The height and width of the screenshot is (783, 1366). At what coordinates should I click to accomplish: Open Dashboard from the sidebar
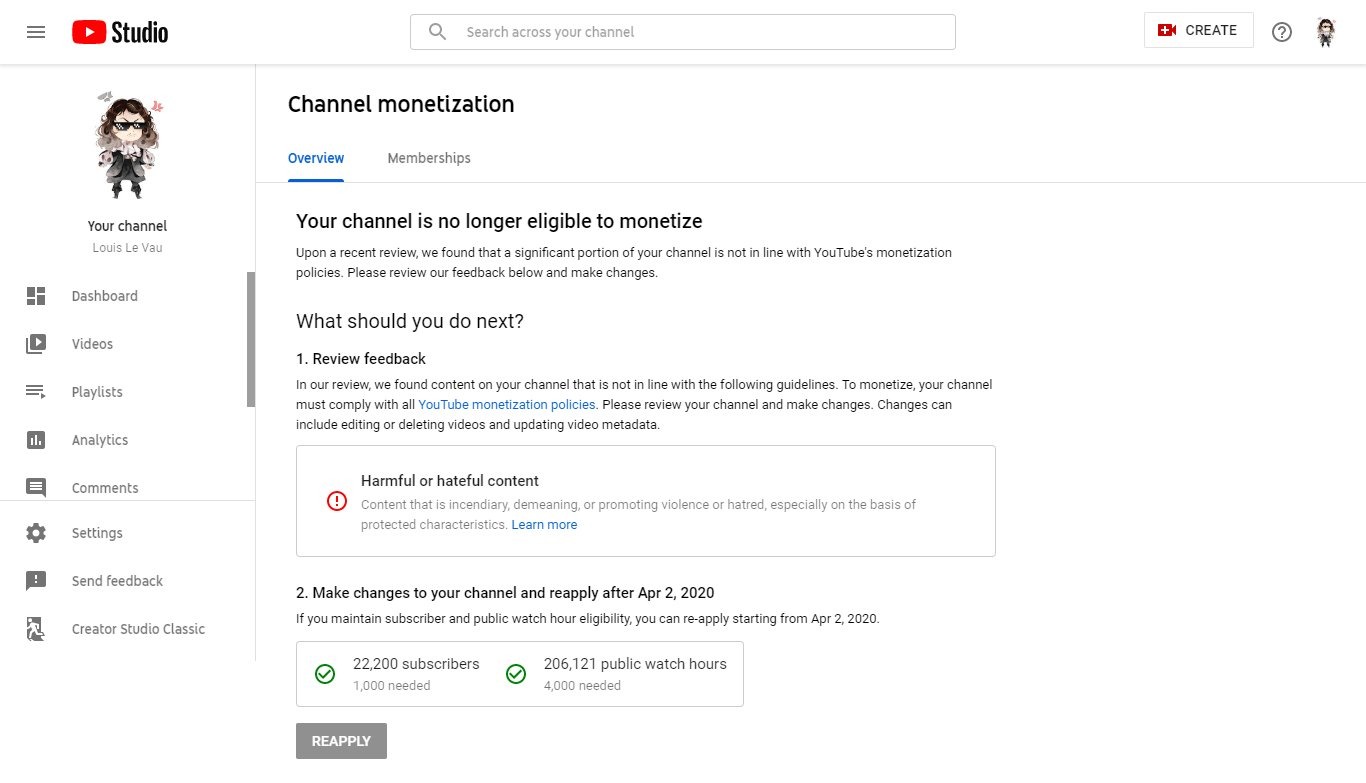click(x=128, y=296)
